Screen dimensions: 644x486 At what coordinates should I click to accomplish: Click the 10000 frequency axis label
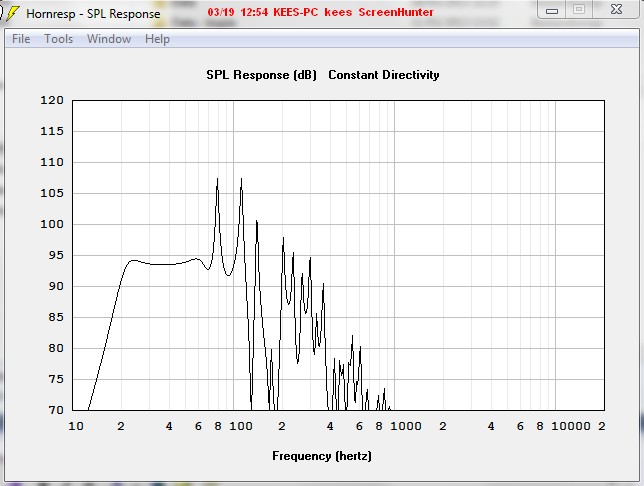(x=570, y=426)
